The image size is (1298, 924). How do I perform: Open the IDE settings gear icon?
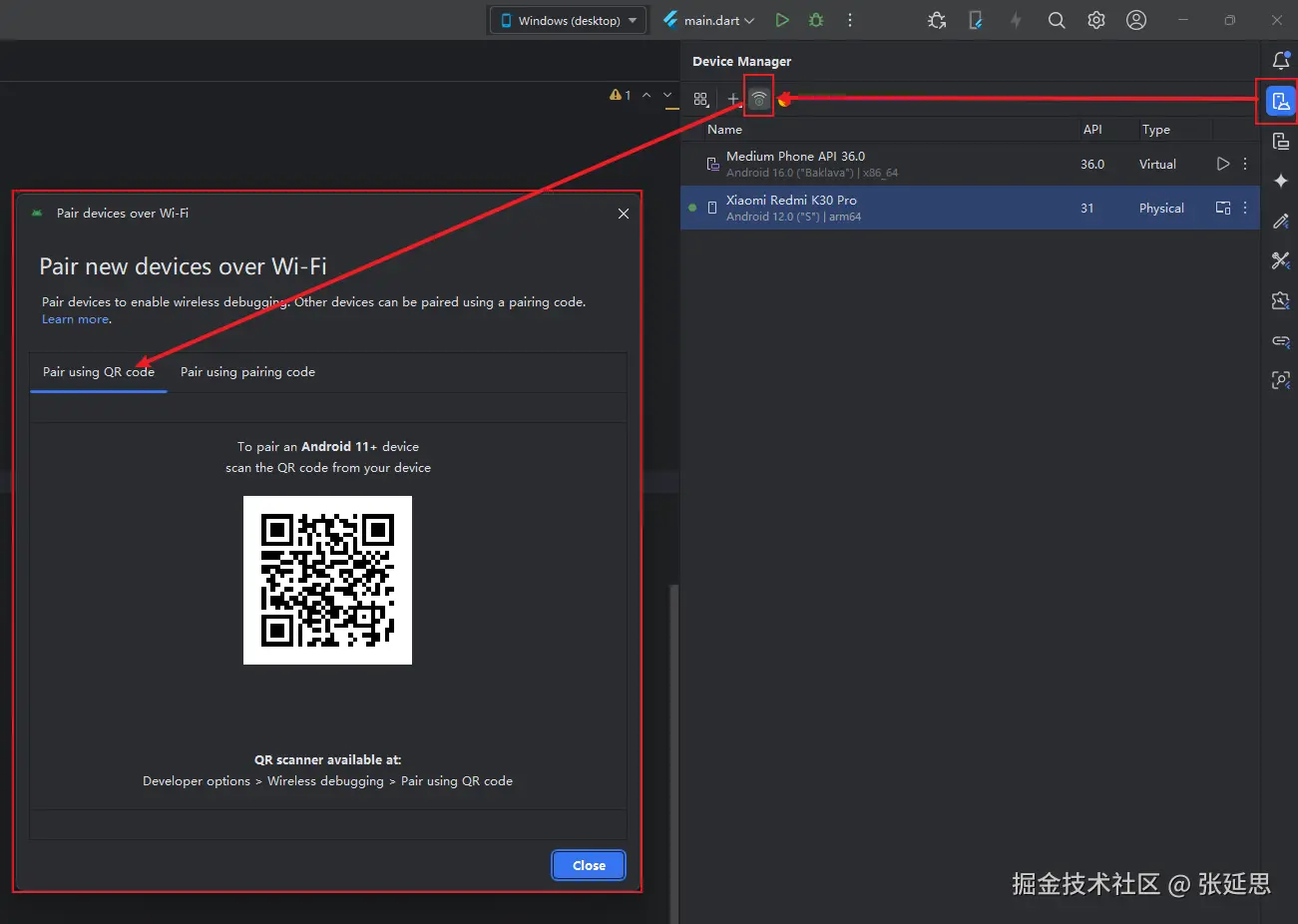pyautogui.click(x=1096, y=20)
